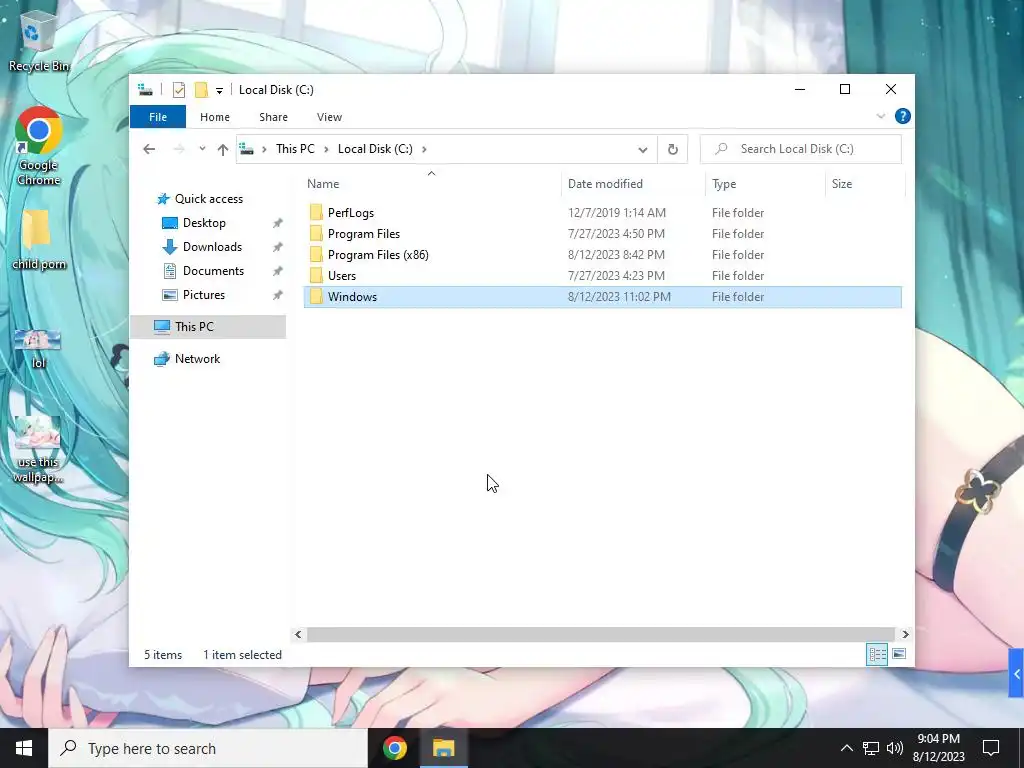Viewport: 1024px width, 768px height.
Task: Click the pin icon beside Desktop
Action: (x=278, y=223)
